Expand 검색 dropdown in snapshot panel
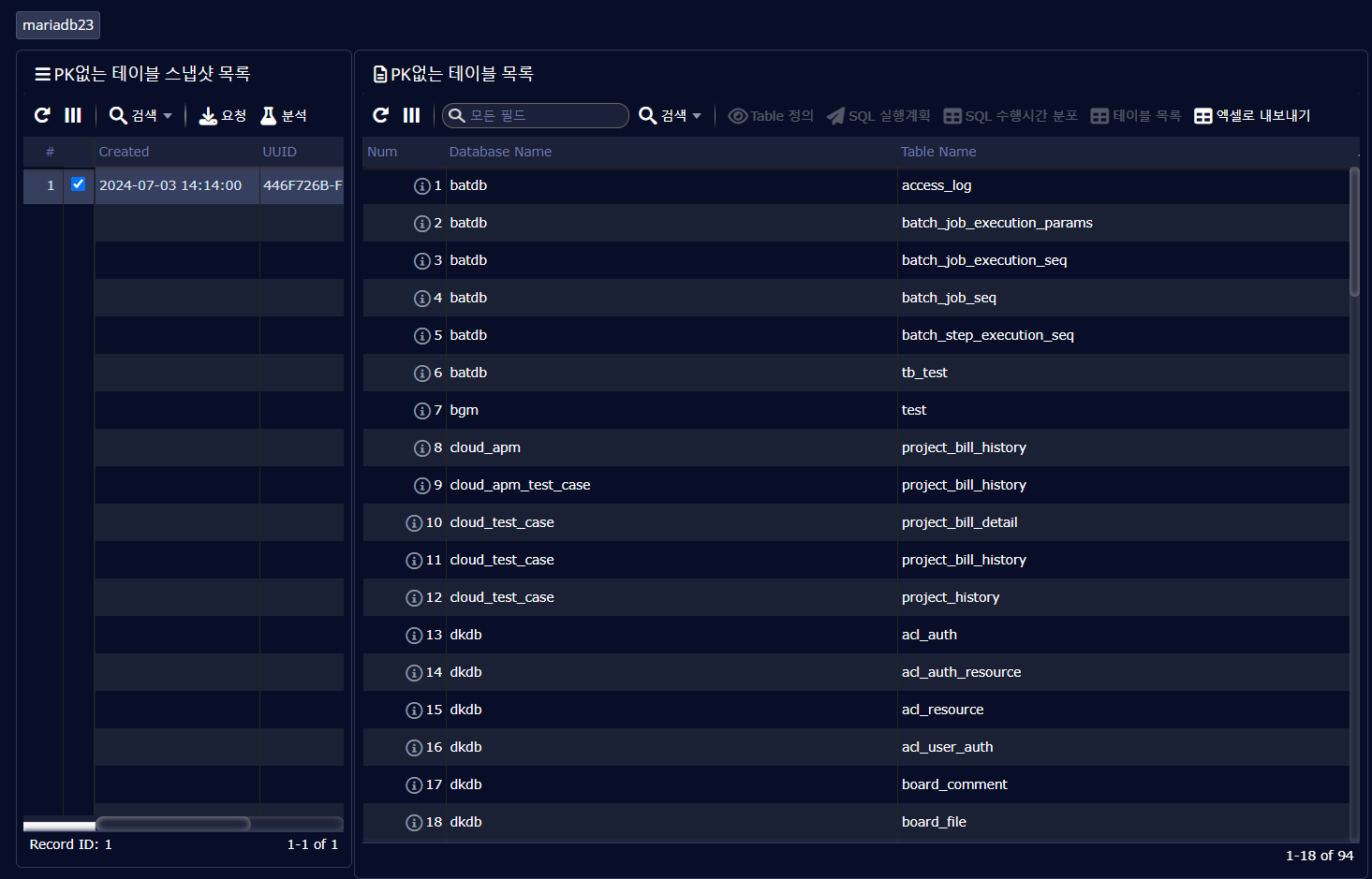 pyautogui.click(x=140, y=115)
